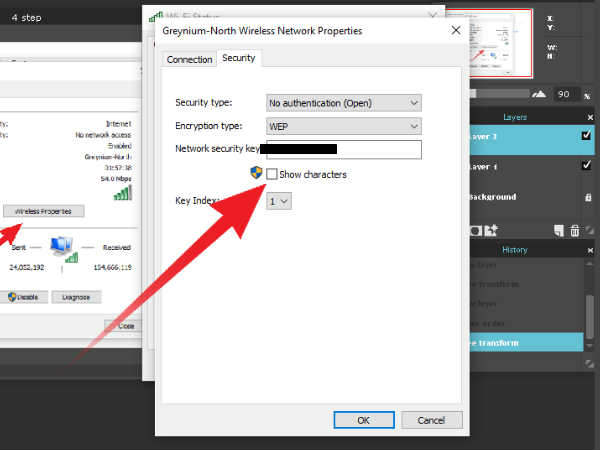
Task: Click the delete layer trash icon
Action: coord(574,231)
